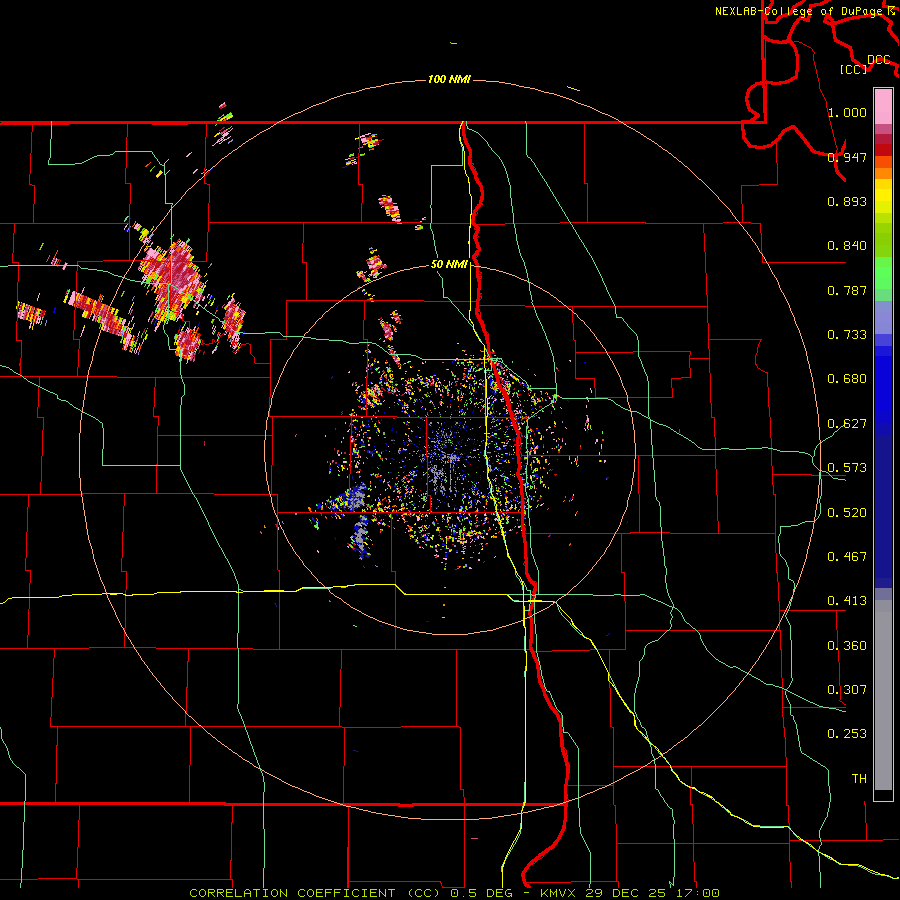Click the 0.893 legend value
The image size is (900, 900).
tap(847, 201)
